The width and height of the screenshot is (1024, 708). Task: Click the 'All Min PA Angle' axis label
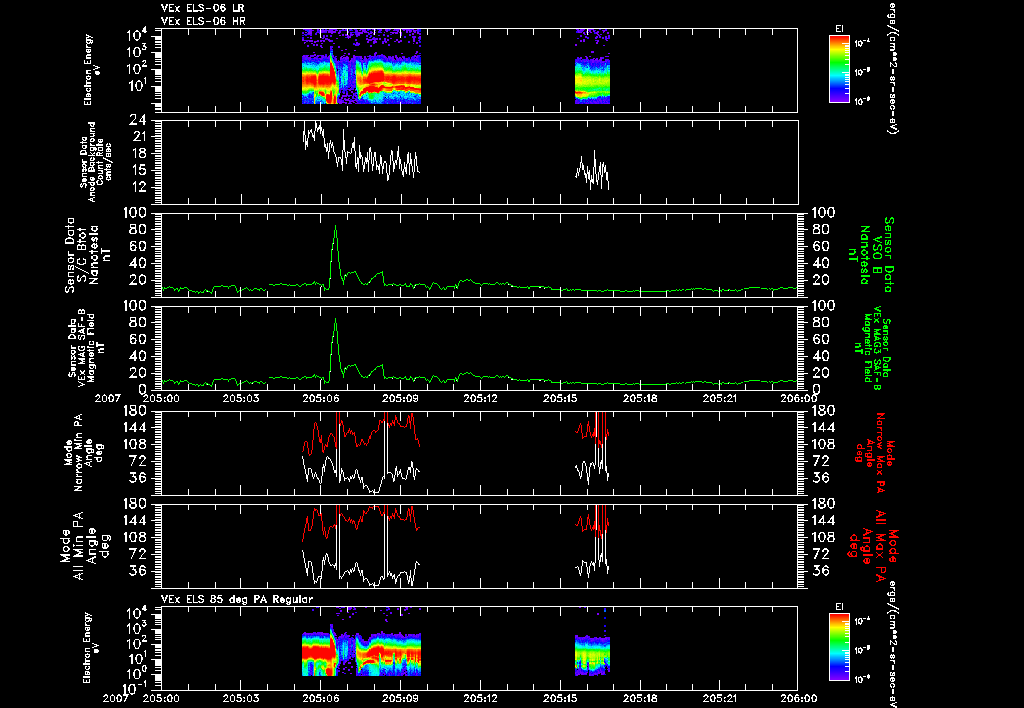click(x=86, y=544)
